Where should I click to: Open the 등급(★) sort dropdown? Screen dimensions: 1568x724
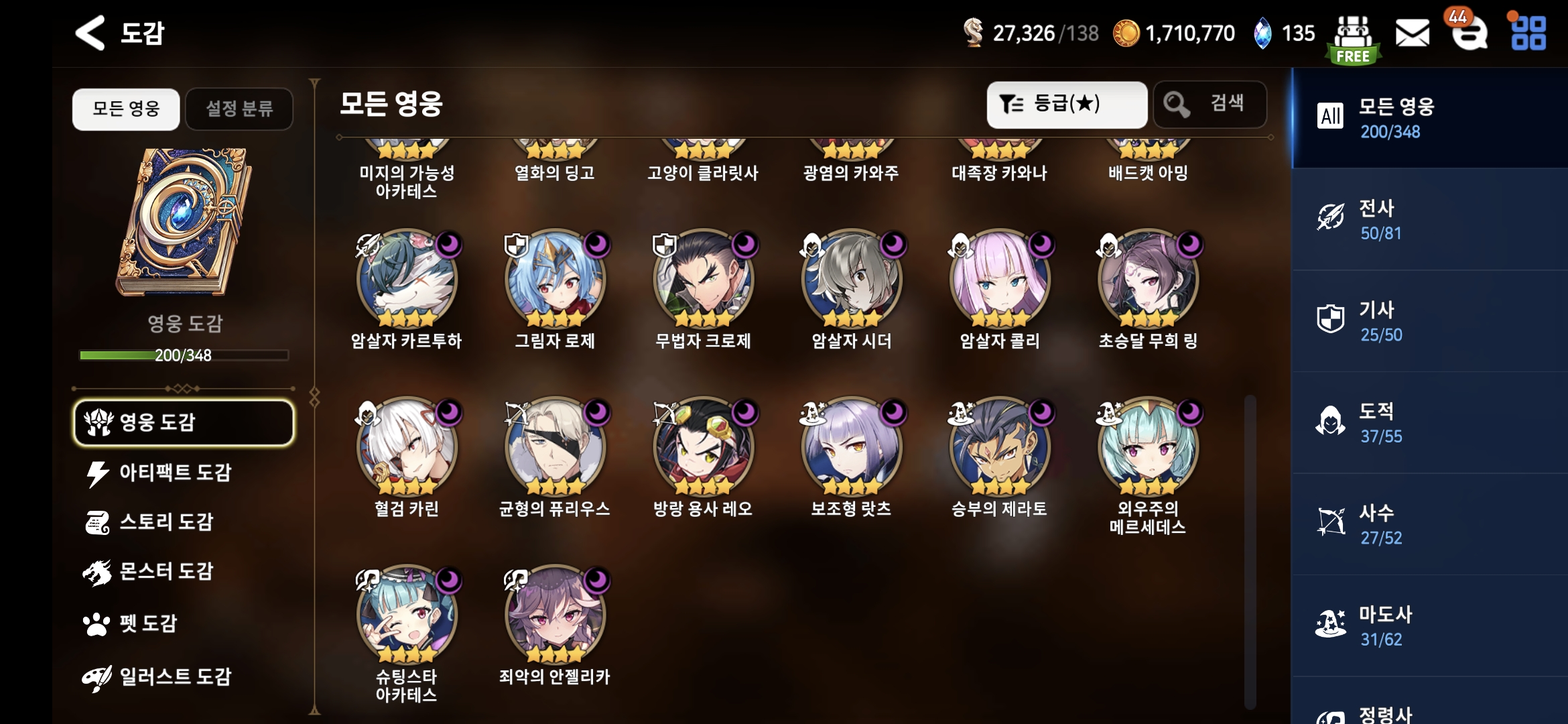pos(1067,105)
